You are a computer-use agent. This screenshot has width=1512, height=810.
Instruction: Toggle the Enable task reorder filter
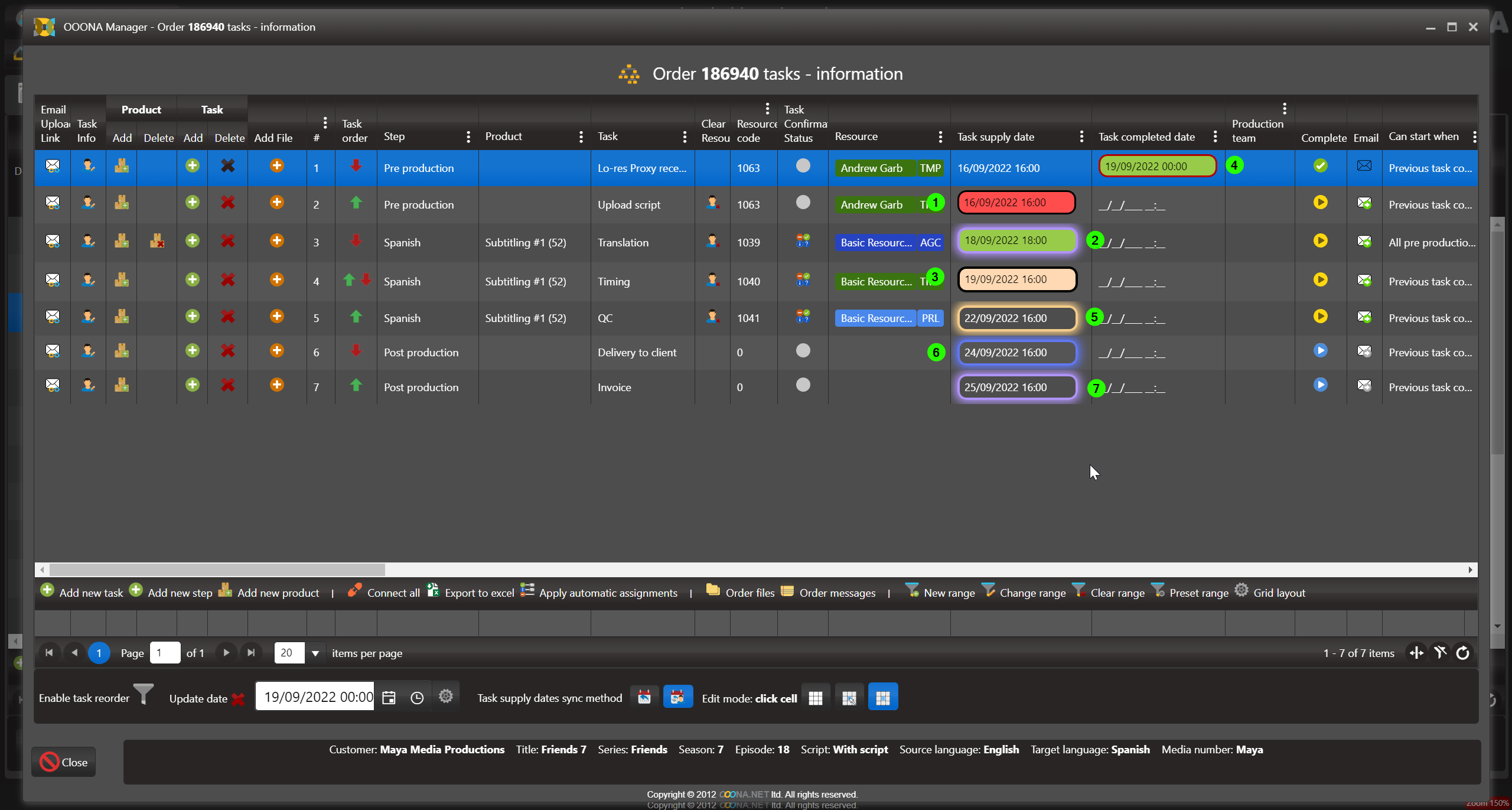(x=143, y=694)
